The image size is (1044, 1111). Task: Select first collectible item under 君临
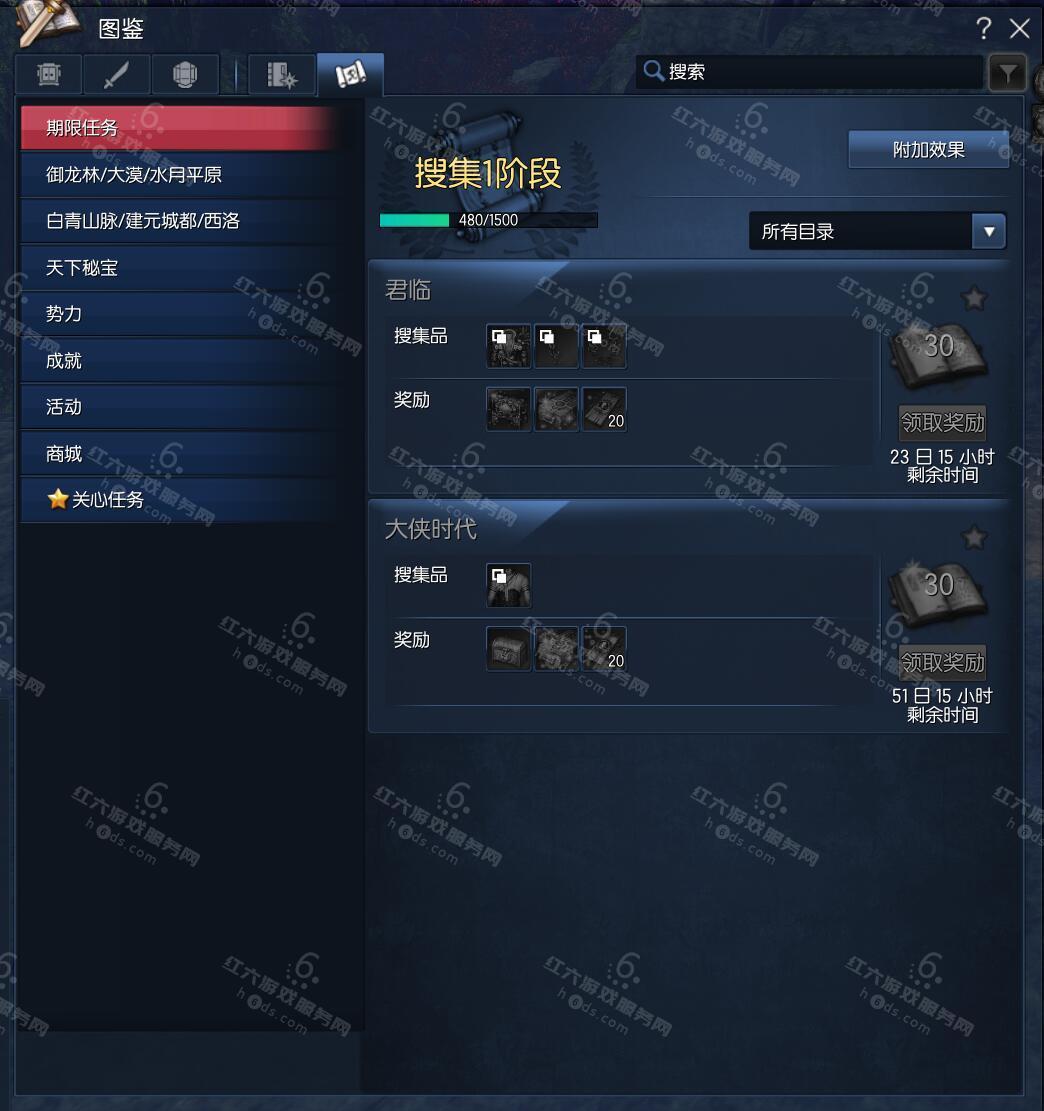(x=508, y=346)
